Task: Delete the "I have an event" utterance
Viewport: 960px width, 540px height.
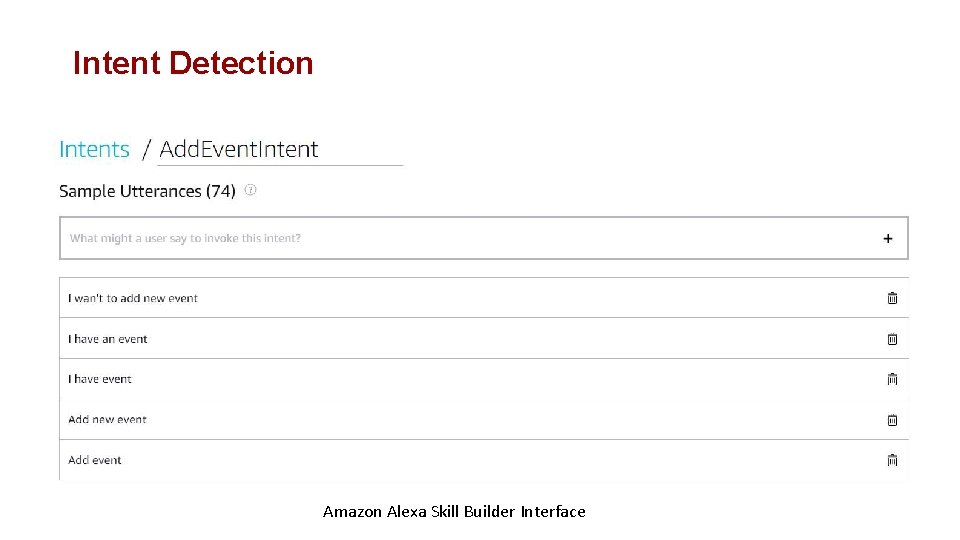Action: pyautogui.click(x=892, y=339)
